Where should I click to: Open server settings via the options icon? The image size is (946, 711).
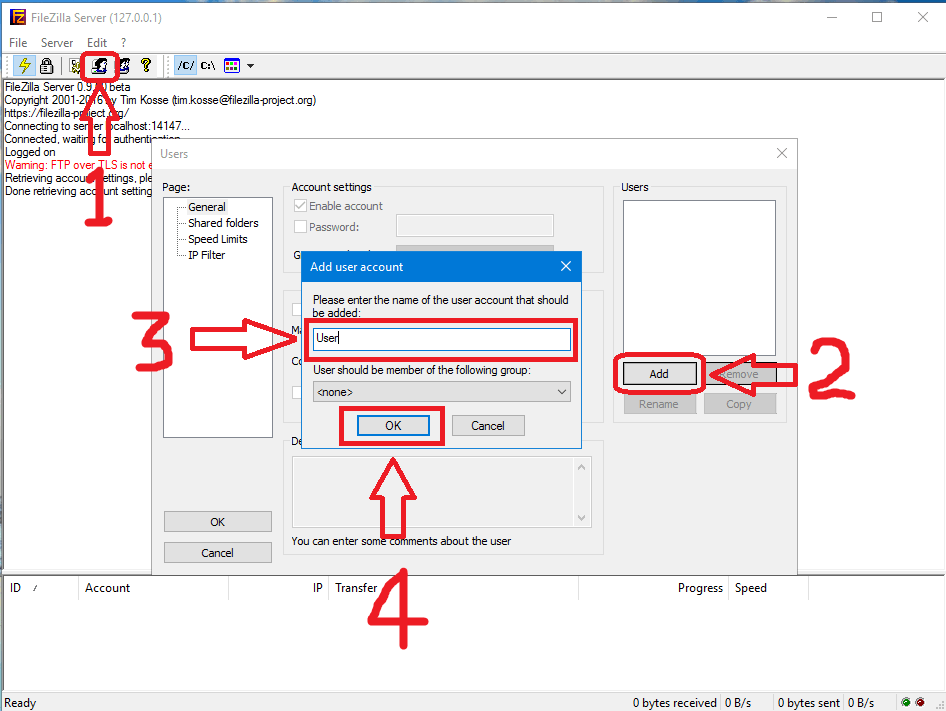click(75, 65)
